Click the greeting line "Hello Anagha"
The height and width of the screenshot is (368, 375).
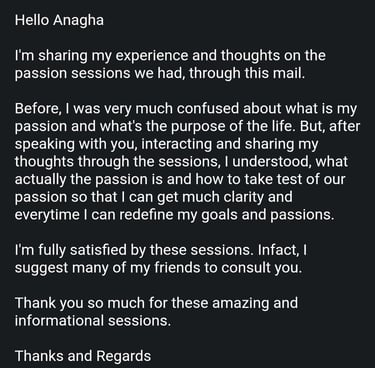59,20
